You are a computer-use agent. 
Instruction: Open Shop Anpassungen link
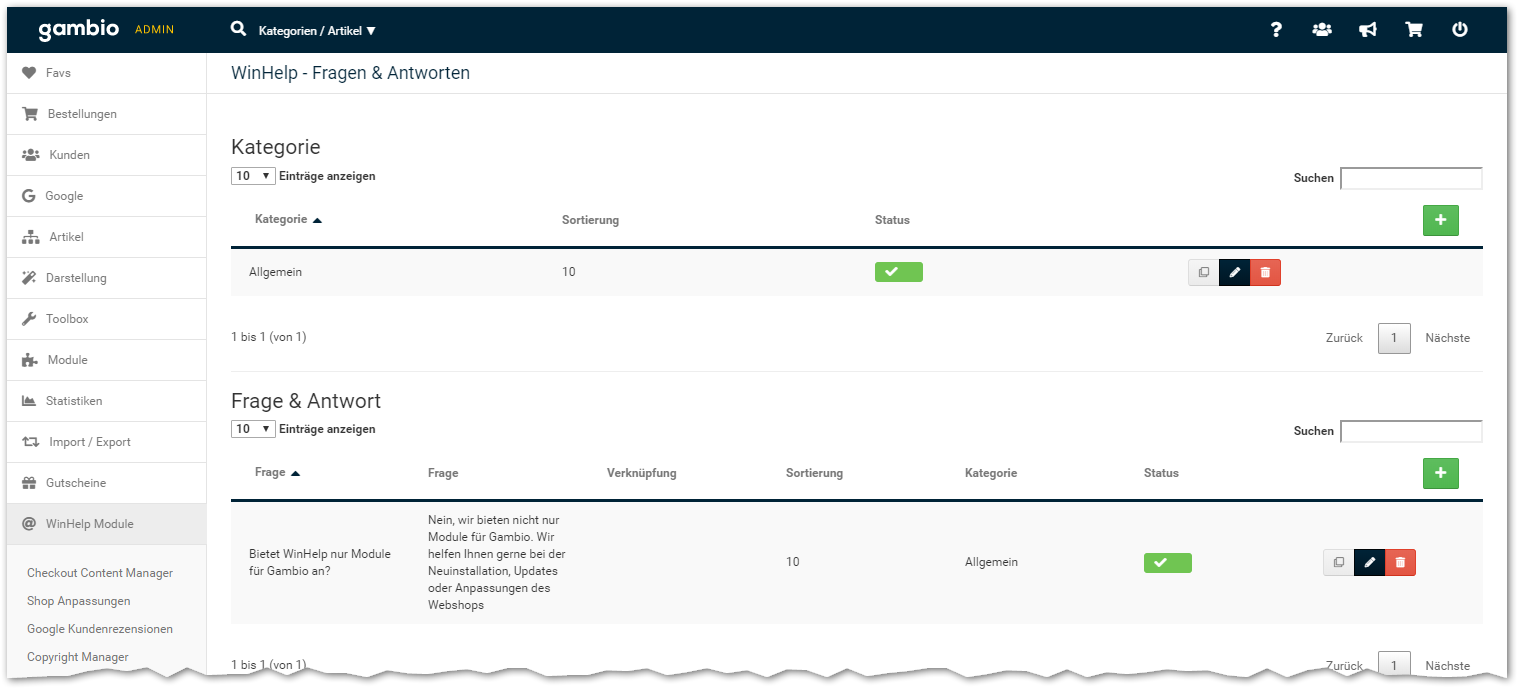click(79, 601)
